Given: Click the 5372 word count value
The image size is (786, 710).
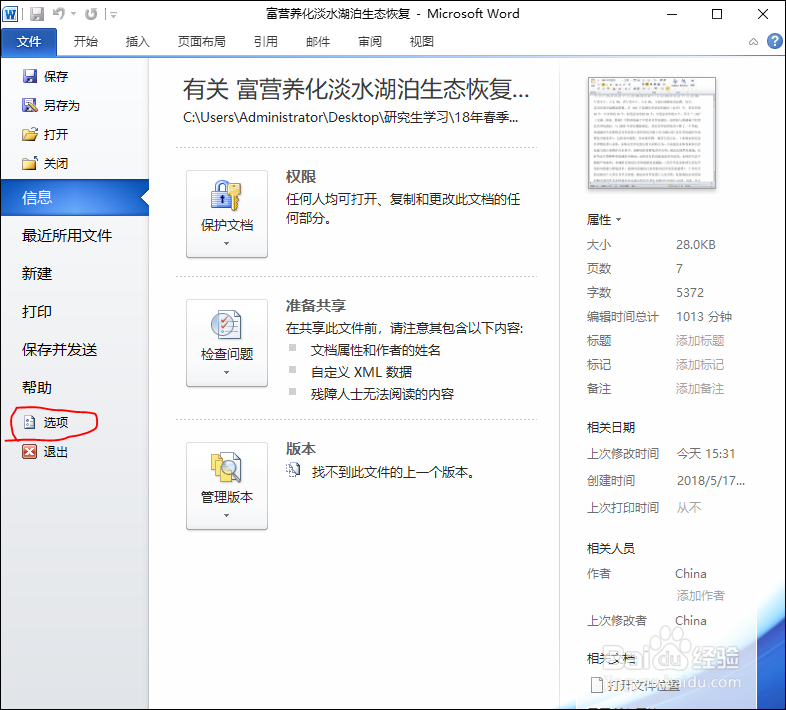Looking at the screenshot, I should click(690, 293).
